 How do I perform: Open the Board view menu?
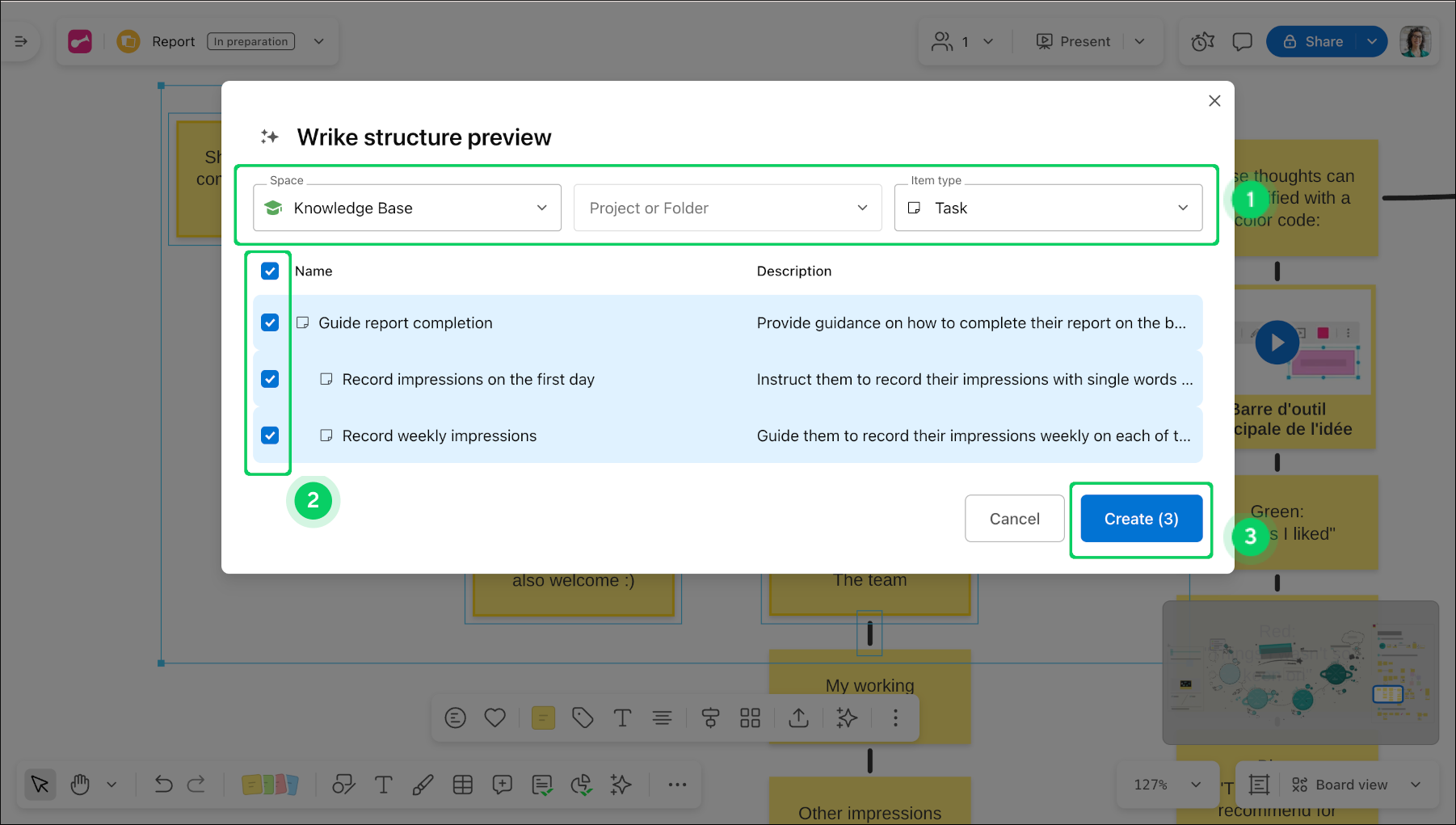1354,785
